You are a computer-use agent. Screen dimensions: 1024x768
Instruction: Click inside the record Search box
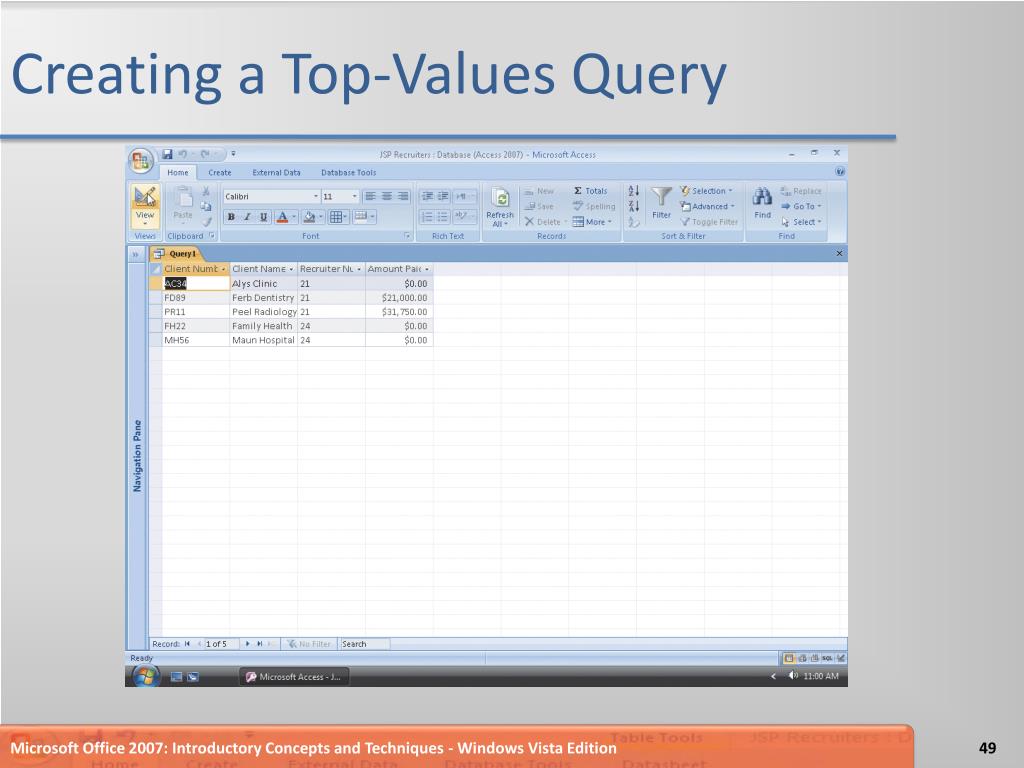point(365,643)
